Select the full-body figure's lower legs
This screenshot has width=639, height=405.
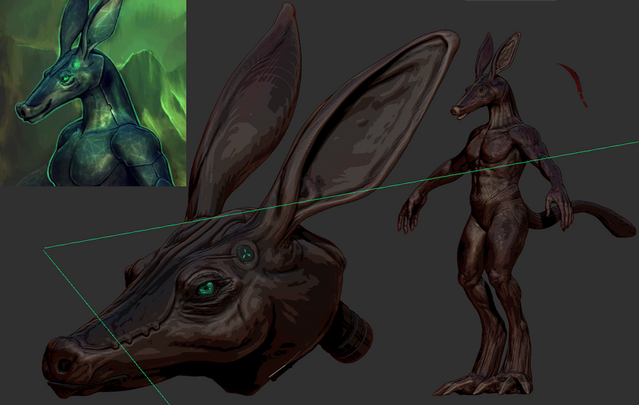click(492, 320)
